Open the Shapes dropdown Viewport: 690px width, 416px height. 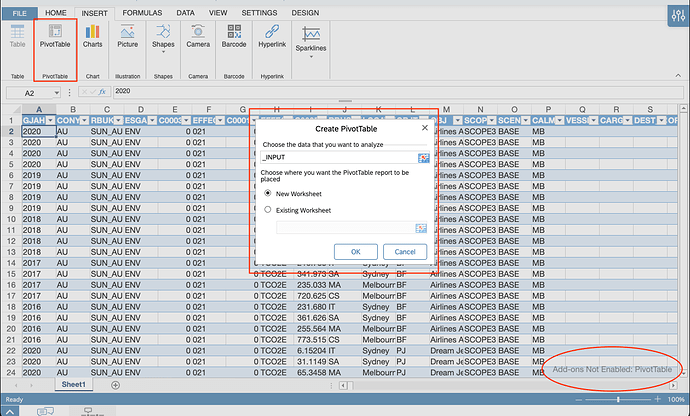coord(163,53)
